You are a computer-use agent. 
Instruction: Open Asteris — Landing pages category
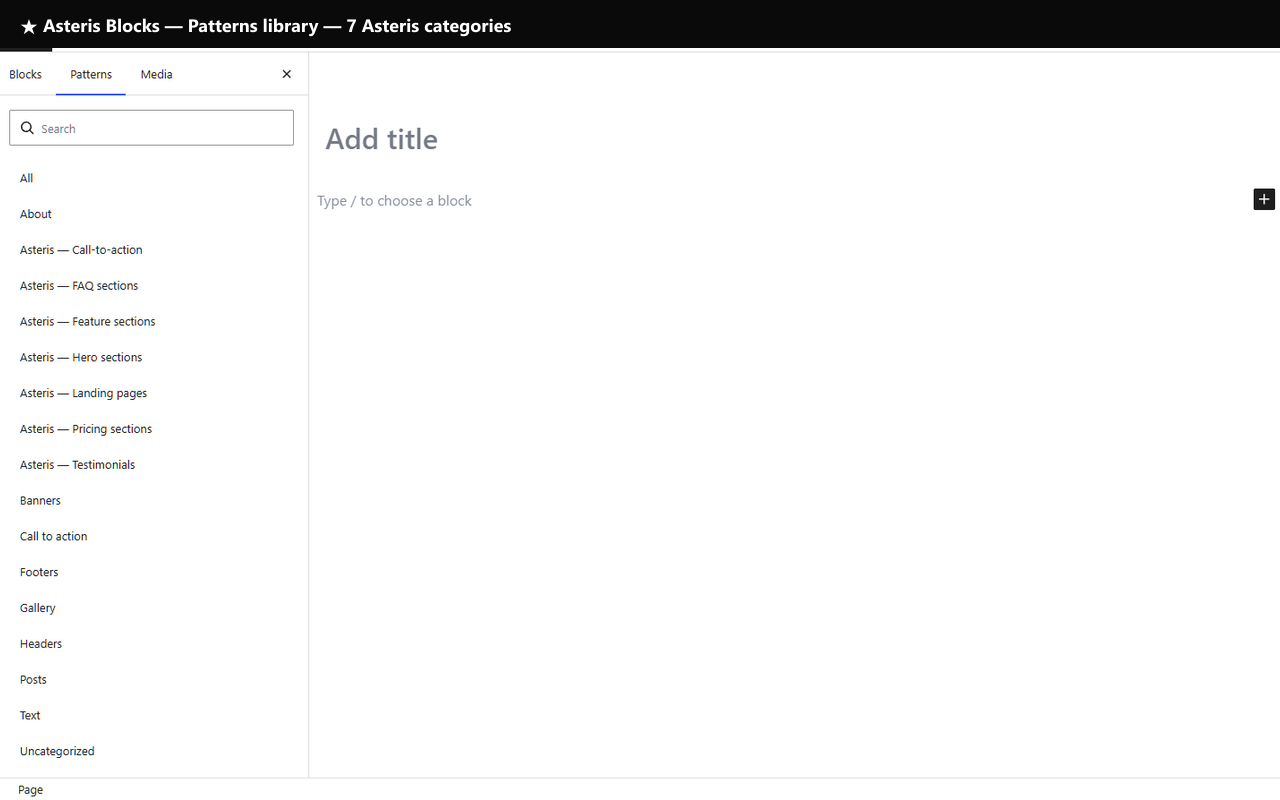pyautogui.click(x=154, y=393)
